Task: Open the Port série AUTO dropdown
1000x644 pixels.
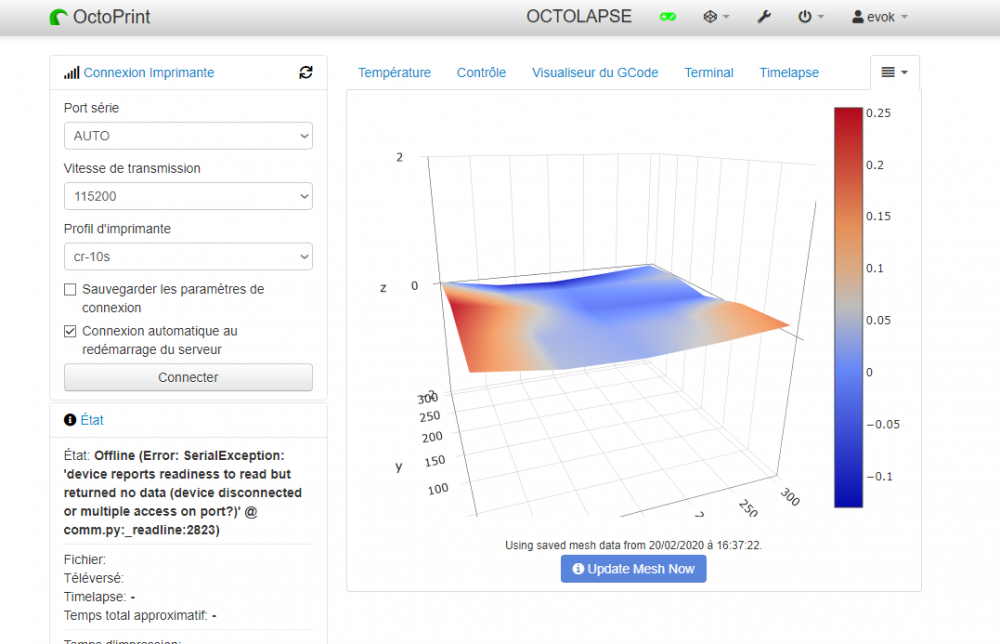Action: [188, 136]
